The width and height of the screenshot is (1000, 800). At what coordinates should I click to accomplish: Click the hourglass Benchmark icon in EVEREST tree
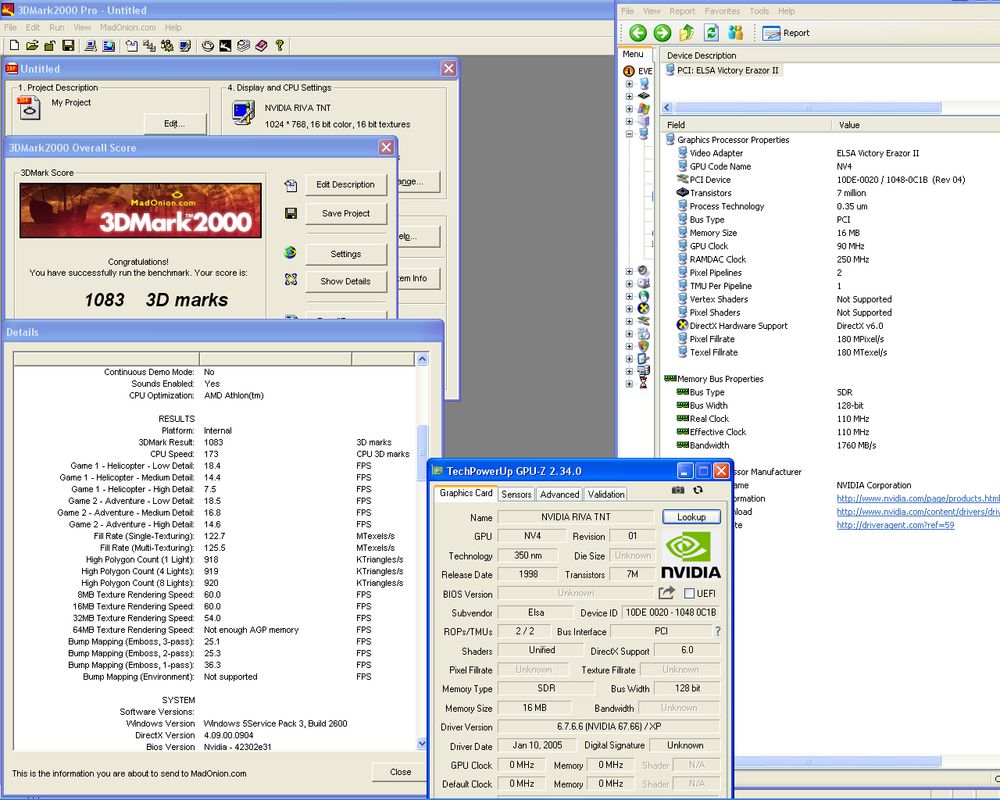(x=643, y=383)
